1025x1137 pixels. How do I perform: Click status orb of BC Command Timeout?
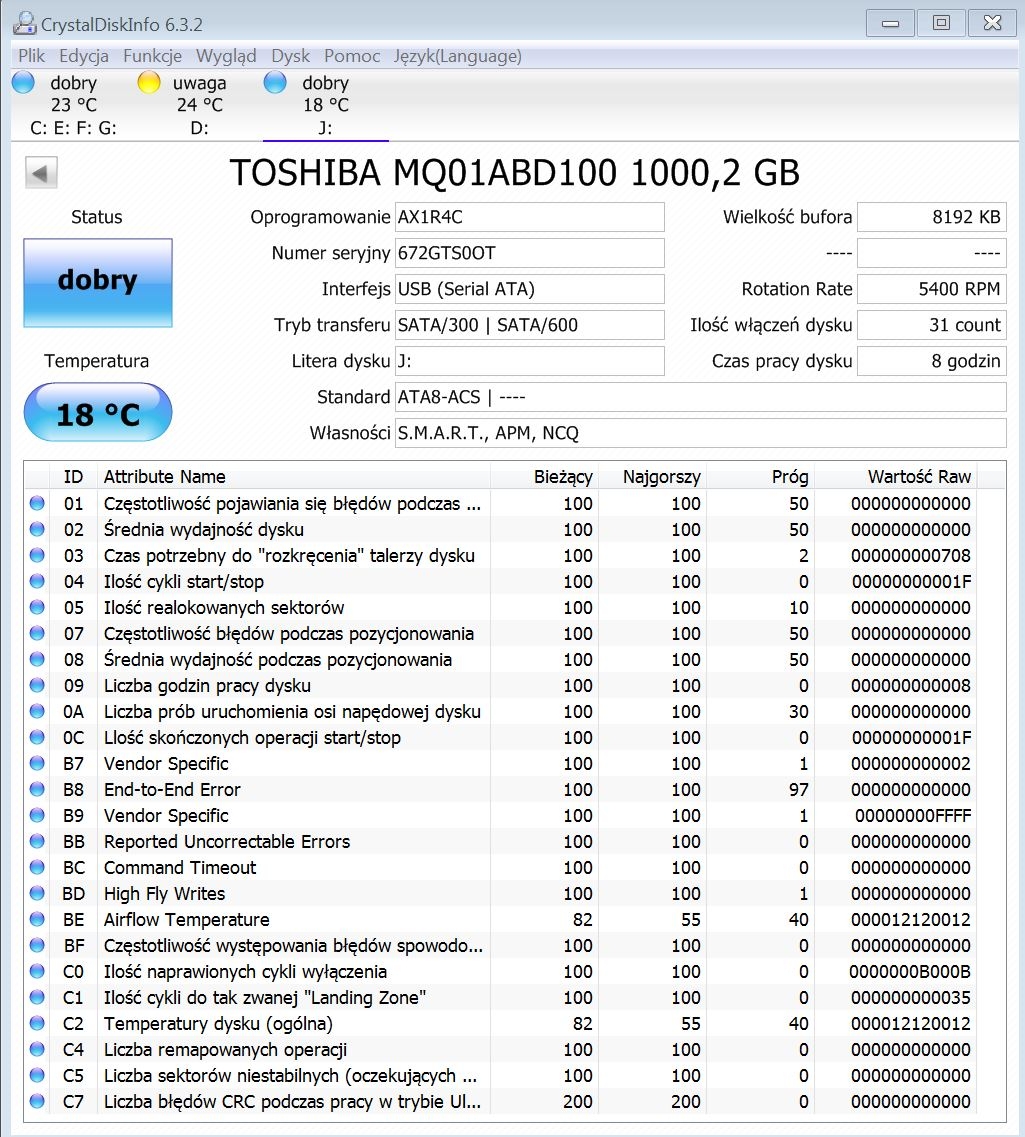pyautogui.click(x=37, y=867)
